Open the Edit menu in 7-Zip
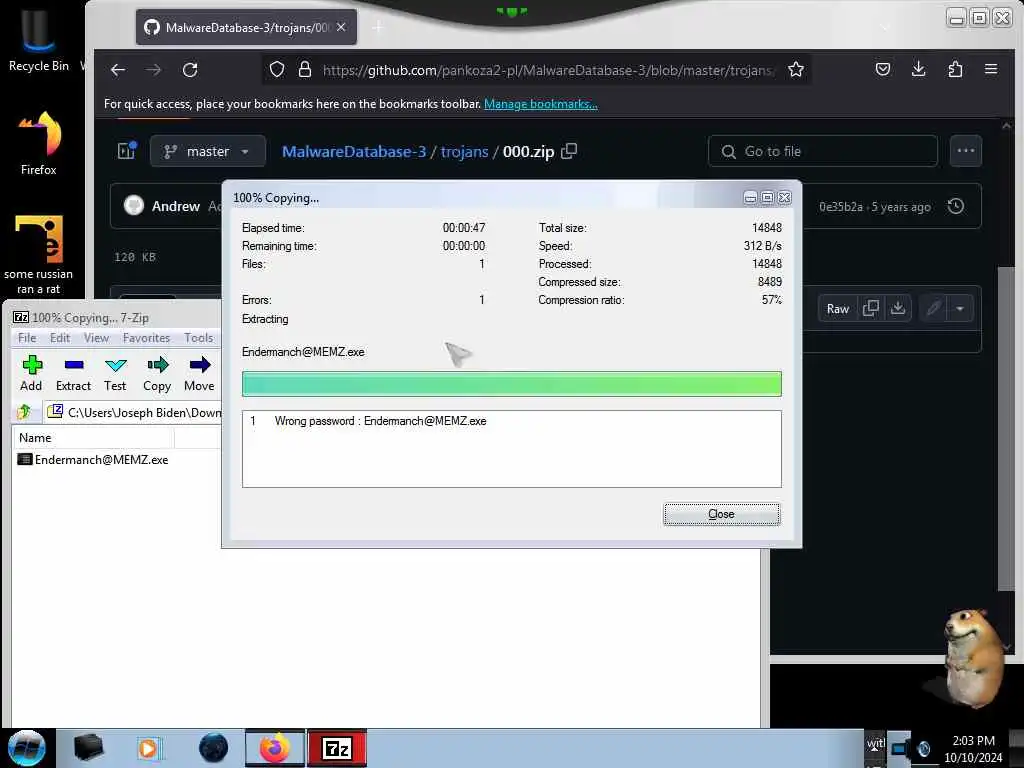The image size is (1024, 768). click(x=59, y=338)
